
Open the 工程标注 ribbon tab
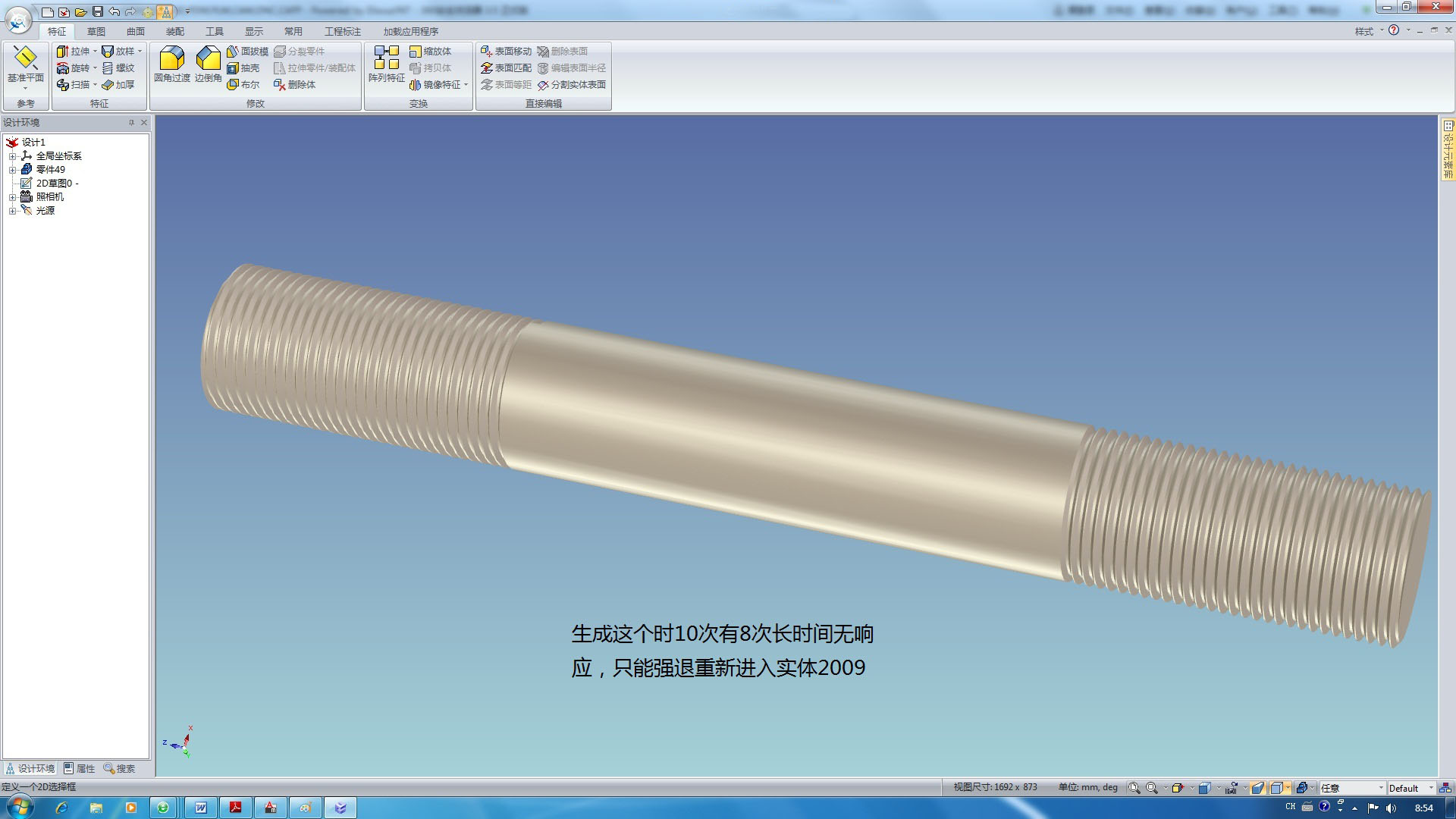point(343,31)
